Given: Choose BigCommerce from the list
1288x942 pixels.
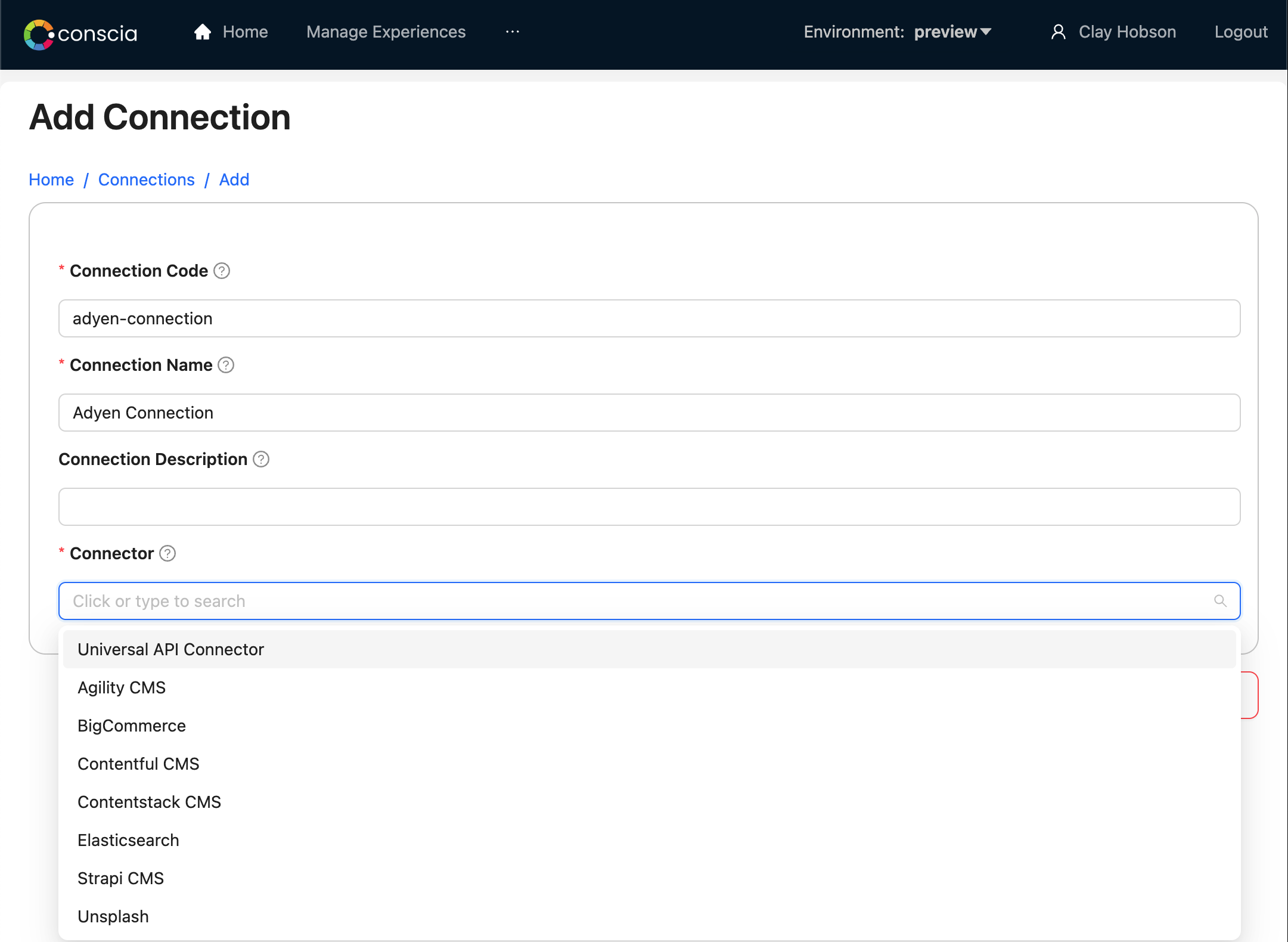Looking at the screenshot, I should [x=650, y=726].
